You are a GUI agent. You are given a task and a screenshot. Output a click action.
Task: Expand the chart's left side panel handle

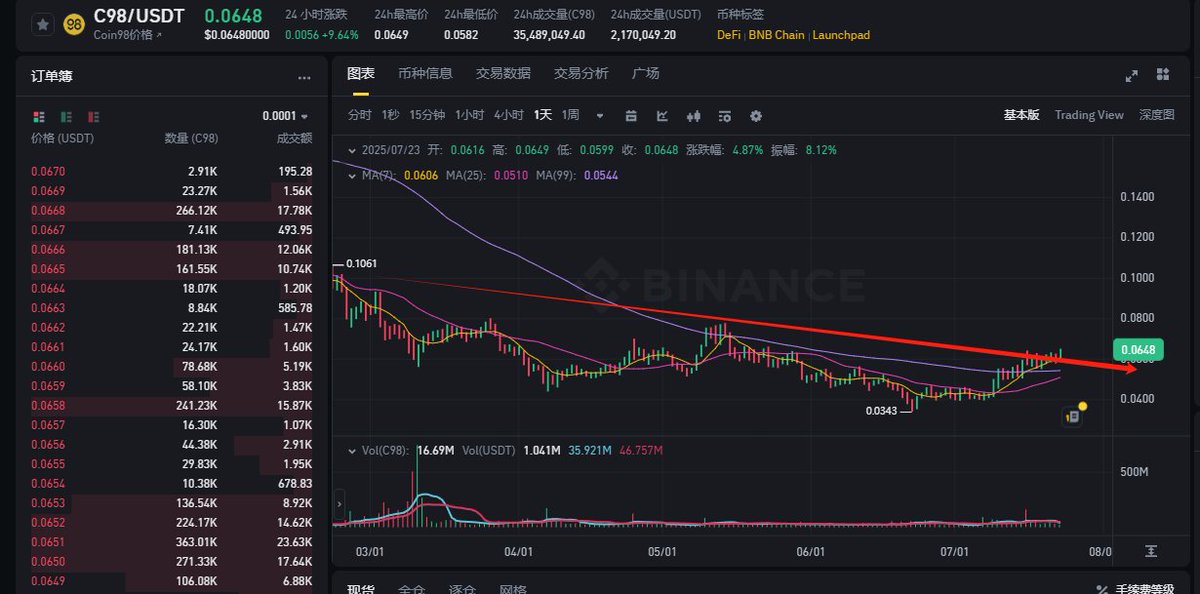tap(338, 504)
